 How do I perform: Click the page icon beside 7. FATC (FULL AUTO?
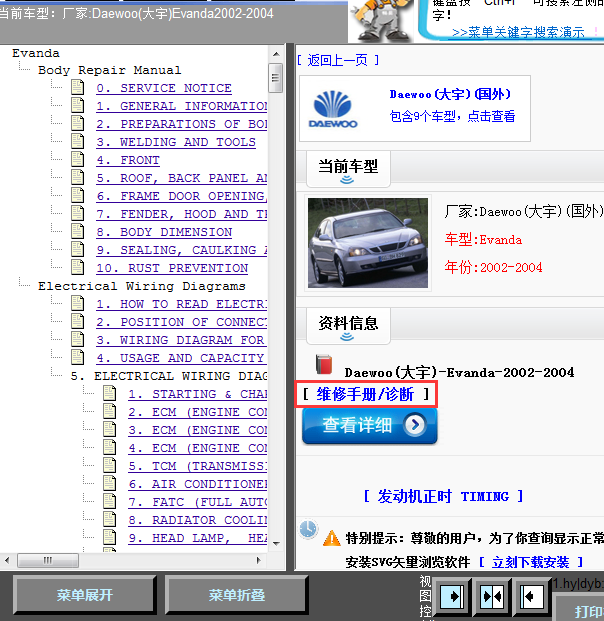pos(109,501)
